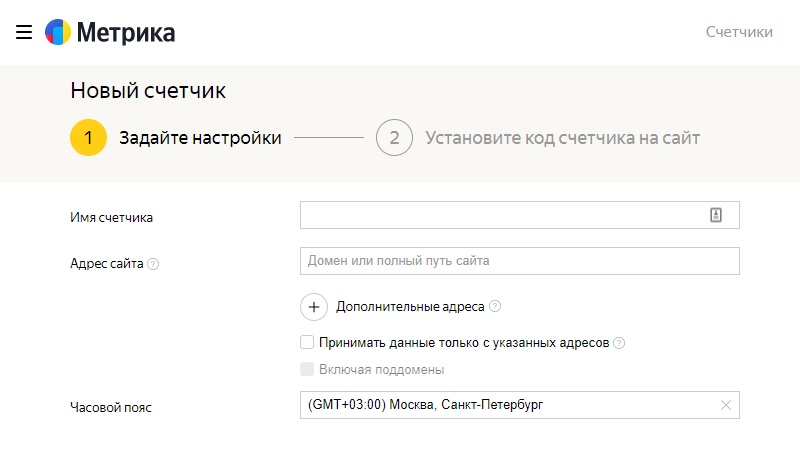Open the Счетчики link in header
The image size is (800, 450).
[x=739, y=32]
